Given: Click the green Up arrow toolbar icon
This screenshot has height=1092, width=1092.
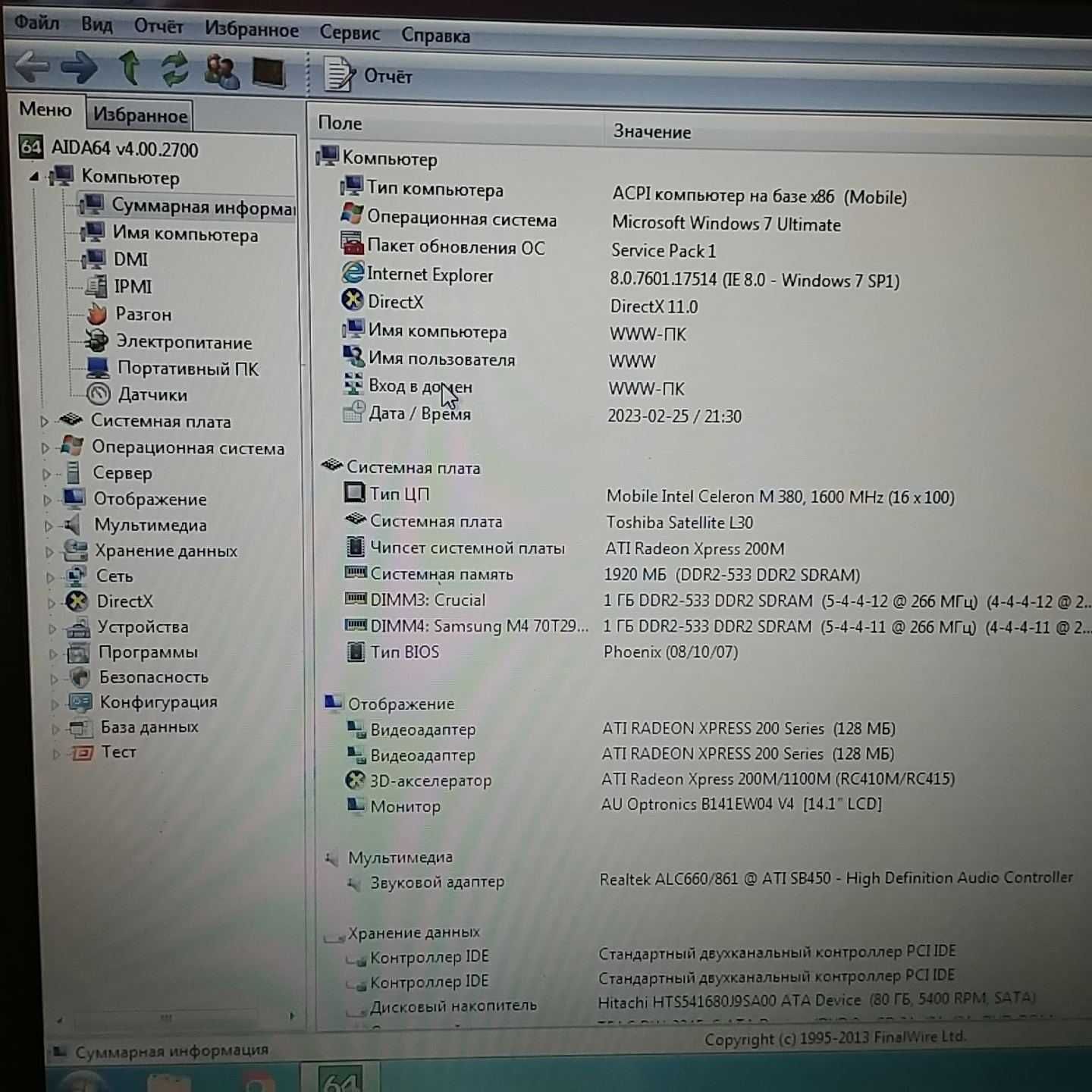Looking at the screenshot, I should (130, 67).
